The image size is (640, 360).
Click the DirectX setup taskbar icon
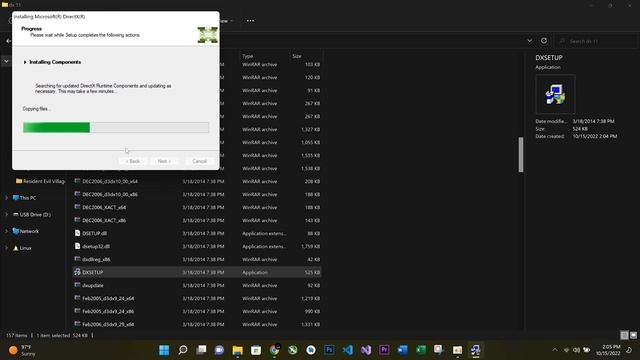click(476, 350)
